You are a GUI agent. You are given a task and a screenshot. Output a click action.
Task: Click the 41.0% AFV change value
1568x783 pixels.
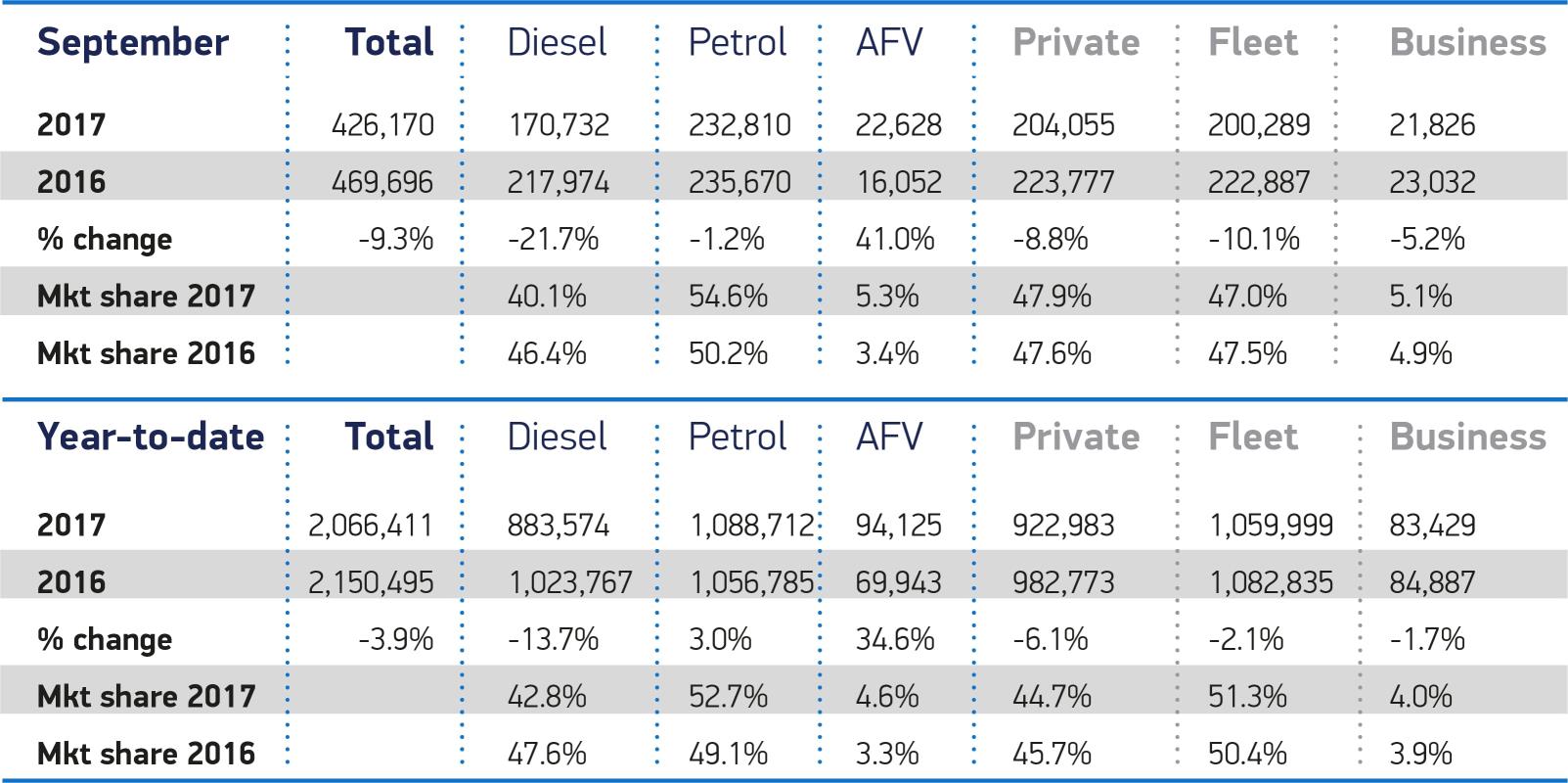tap(895, 239)
